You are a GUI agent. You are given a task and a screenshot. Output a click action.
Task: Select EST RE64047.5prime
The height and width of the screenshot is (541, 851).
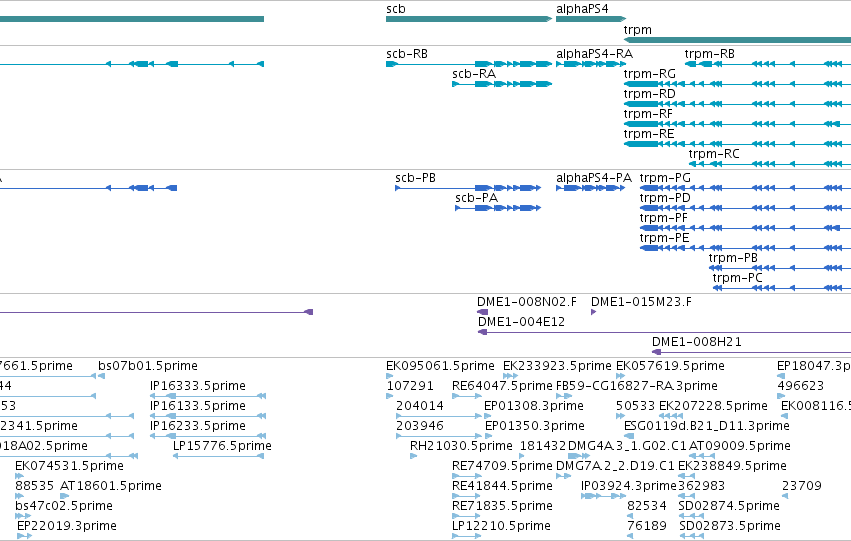click(467, 396)
